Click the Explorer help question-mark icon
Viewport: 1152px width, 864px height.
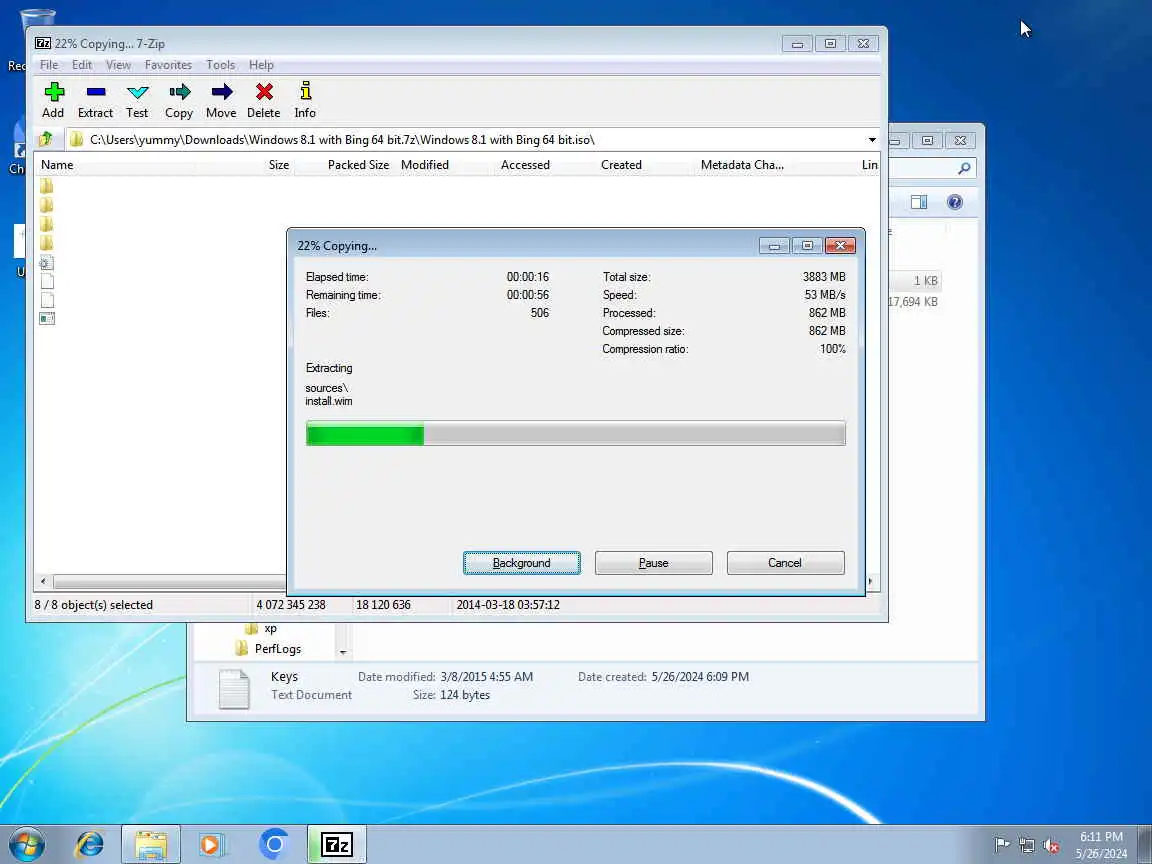(954, 202)
